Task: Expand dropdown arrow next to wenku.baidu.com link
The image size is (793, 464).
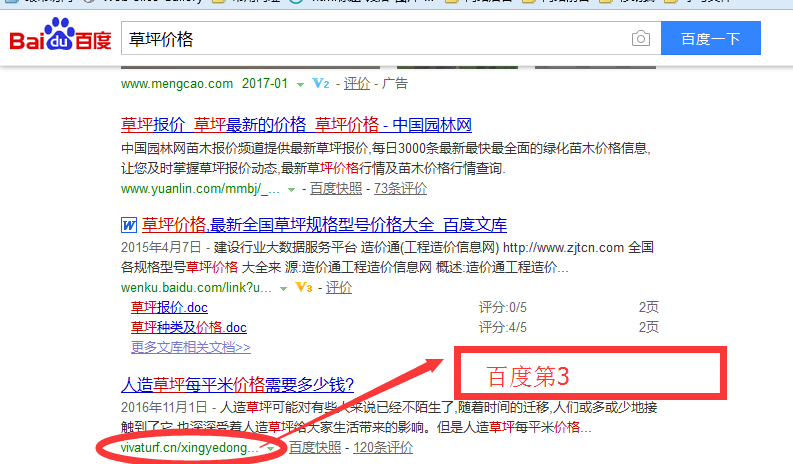Action: (285, 289)
